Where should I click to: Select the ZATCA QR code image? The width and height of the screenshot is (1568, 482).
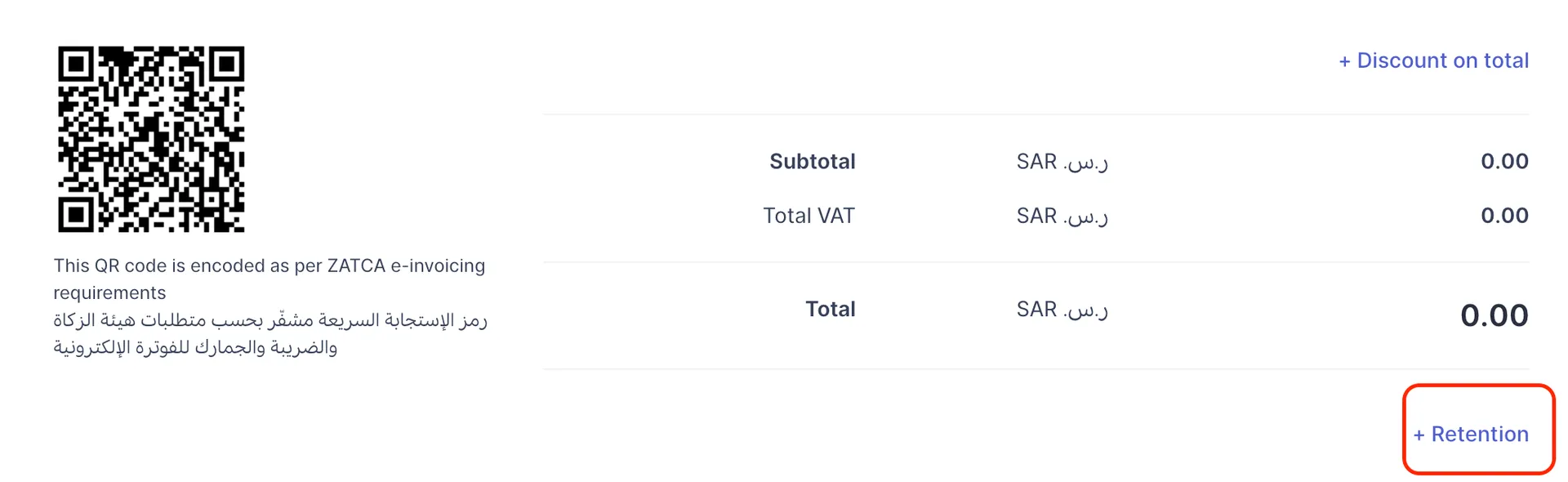(x=151, y=139)
